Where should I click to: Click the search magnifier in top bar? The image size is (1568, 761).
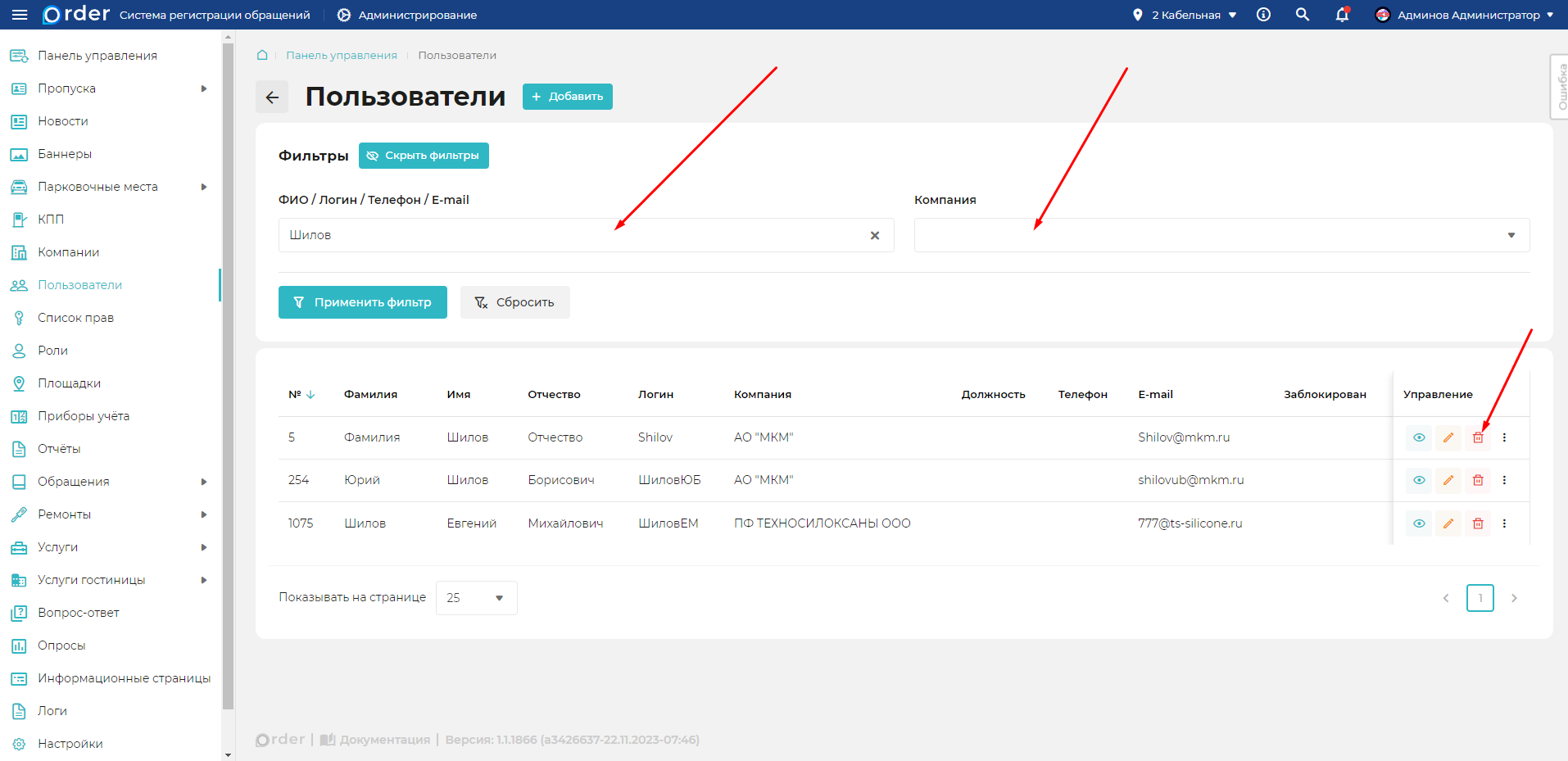coord(1302,15)
